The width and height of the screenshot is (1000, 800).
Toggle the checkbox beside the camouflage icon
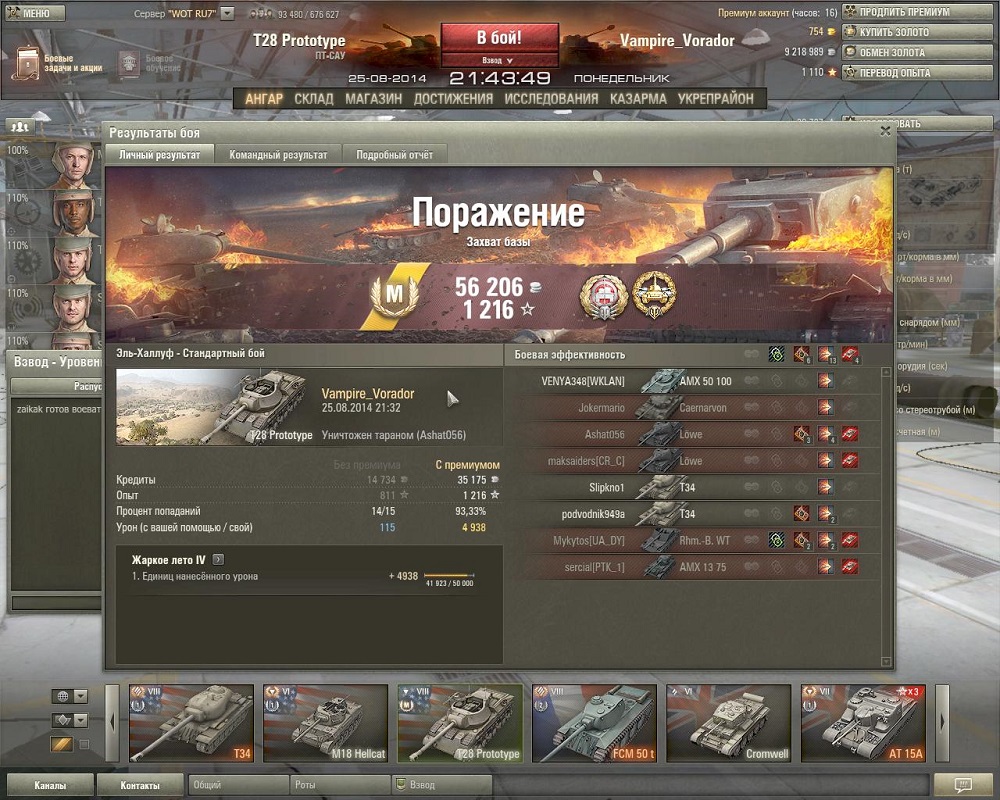[x=84, y=744]
